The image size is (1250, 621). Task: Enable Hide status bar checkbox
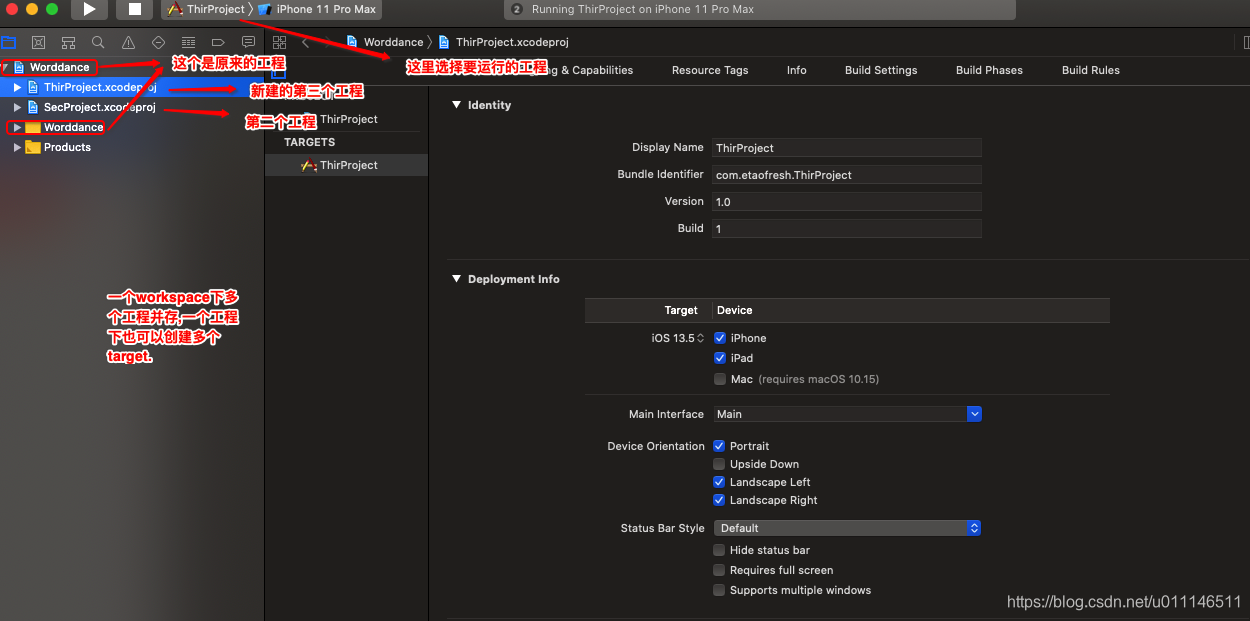(719, 550)
